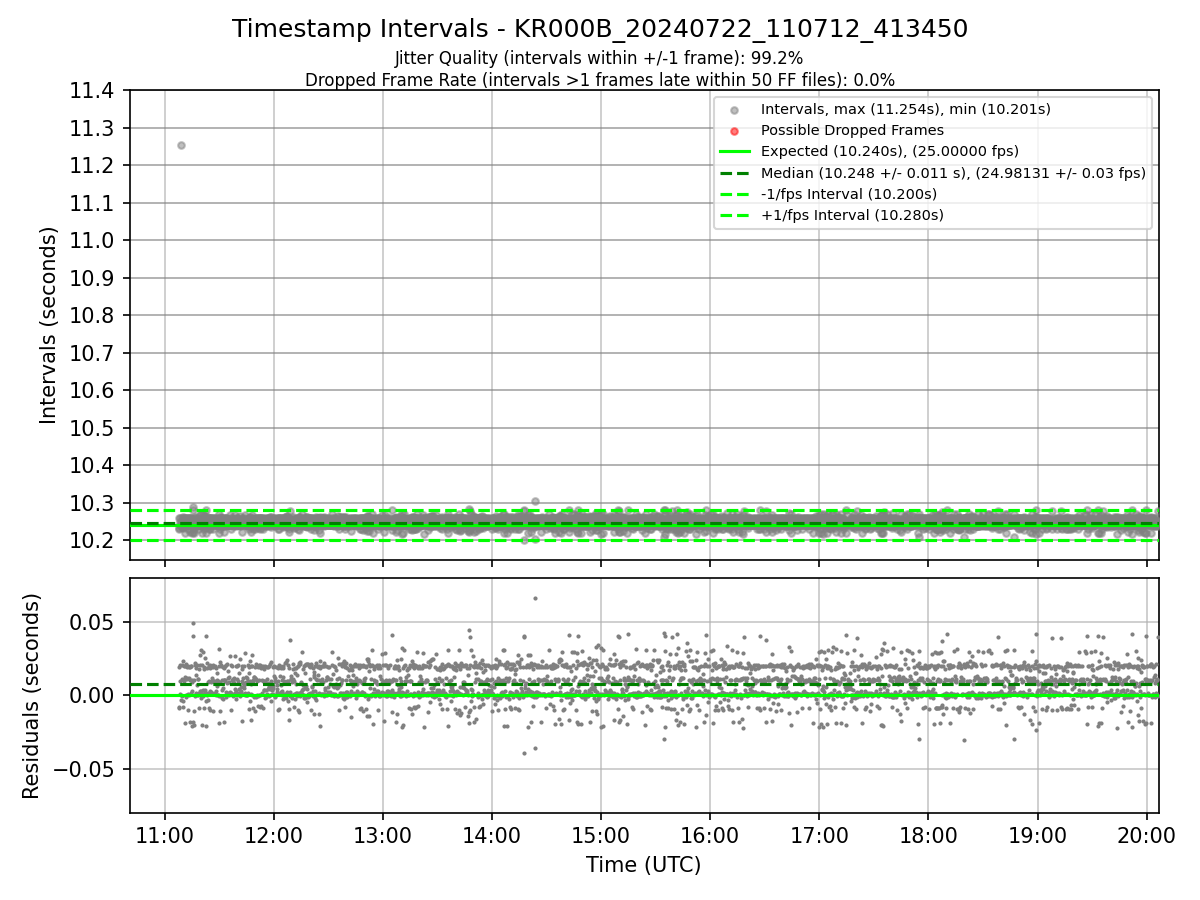Viewport: 1200px width, 900px height.
Task: Click the '20:00' x-axis tick label
Action: point(1146,835)
